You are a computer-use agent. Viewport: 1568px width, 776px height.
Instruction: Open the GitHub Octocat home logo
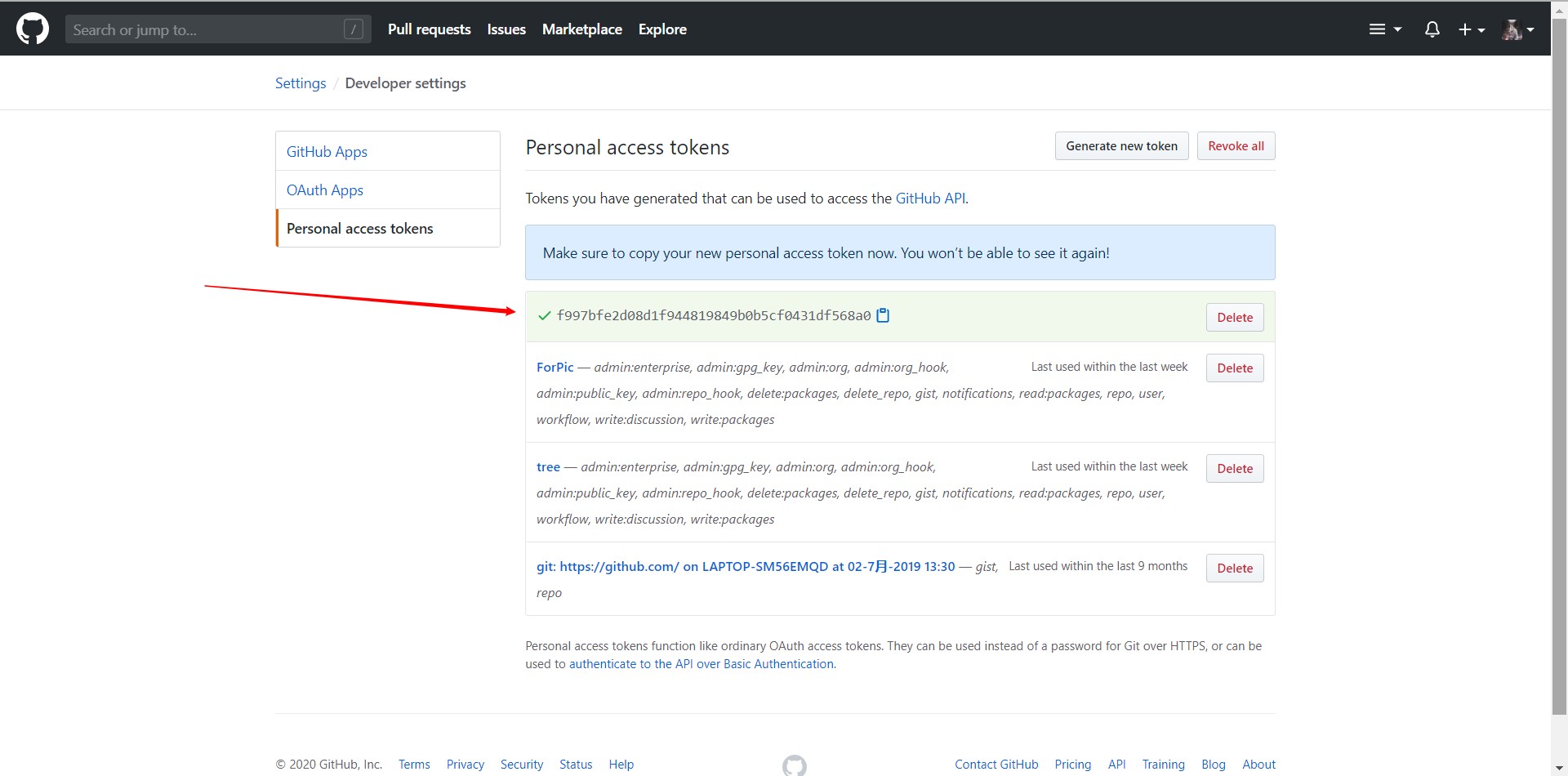33,29
